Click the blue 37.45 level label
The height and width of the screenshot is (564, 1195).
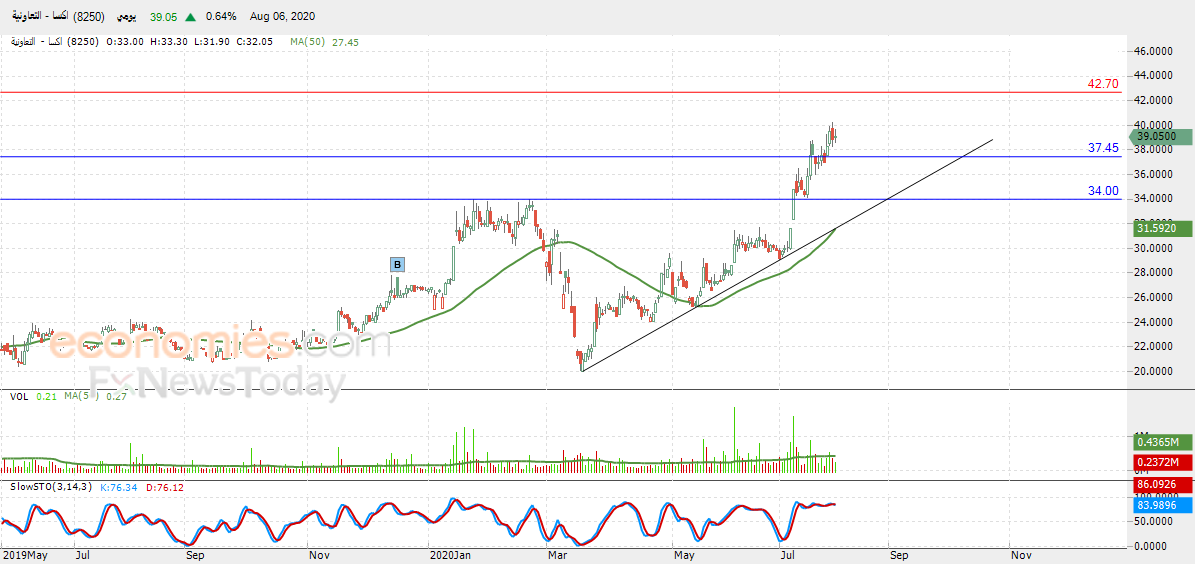click(x=1104, y=148)
